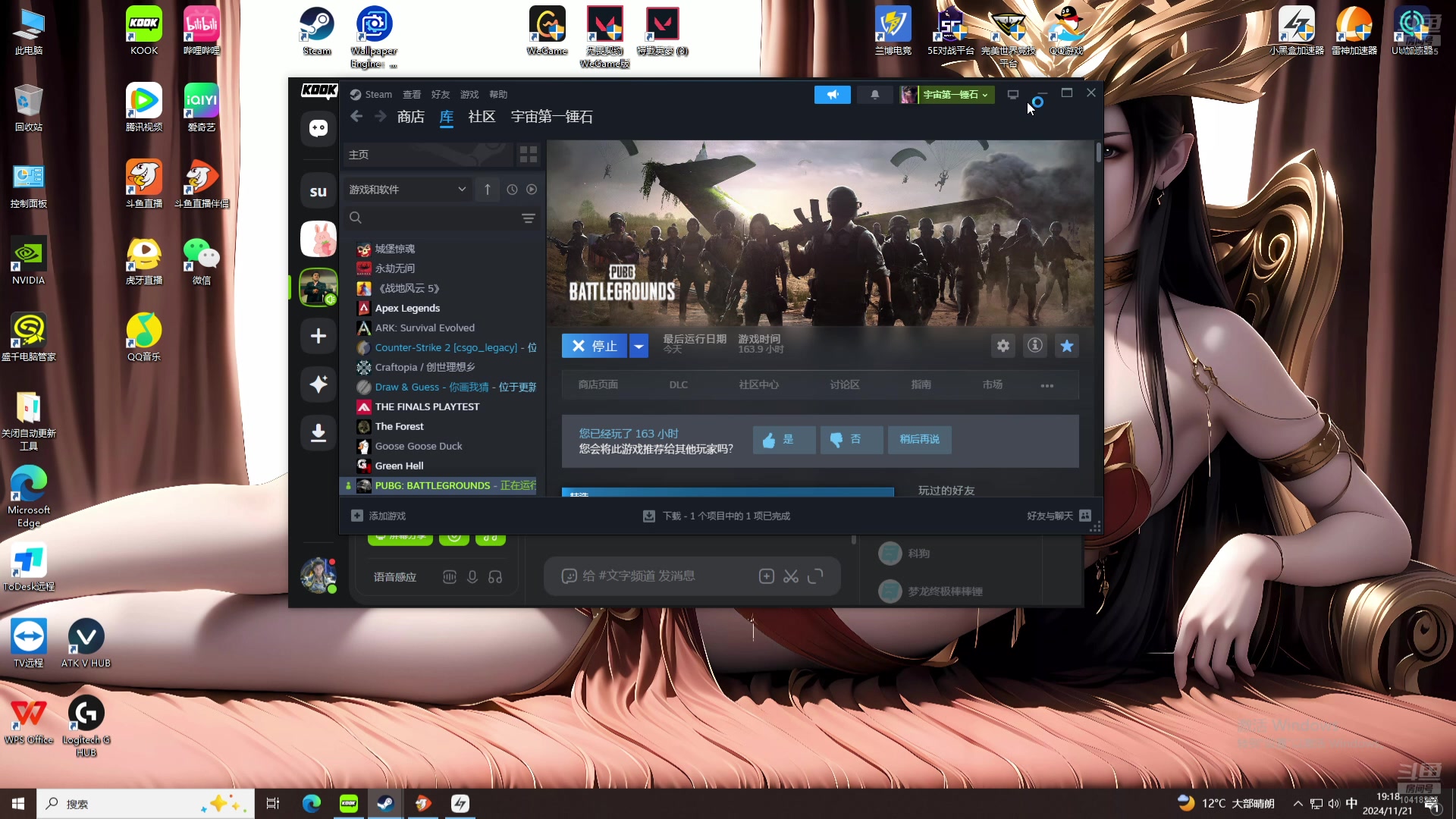Click the add attachment icon in KOOK chat
The image size is (1456, 819).
pos(767,576)
